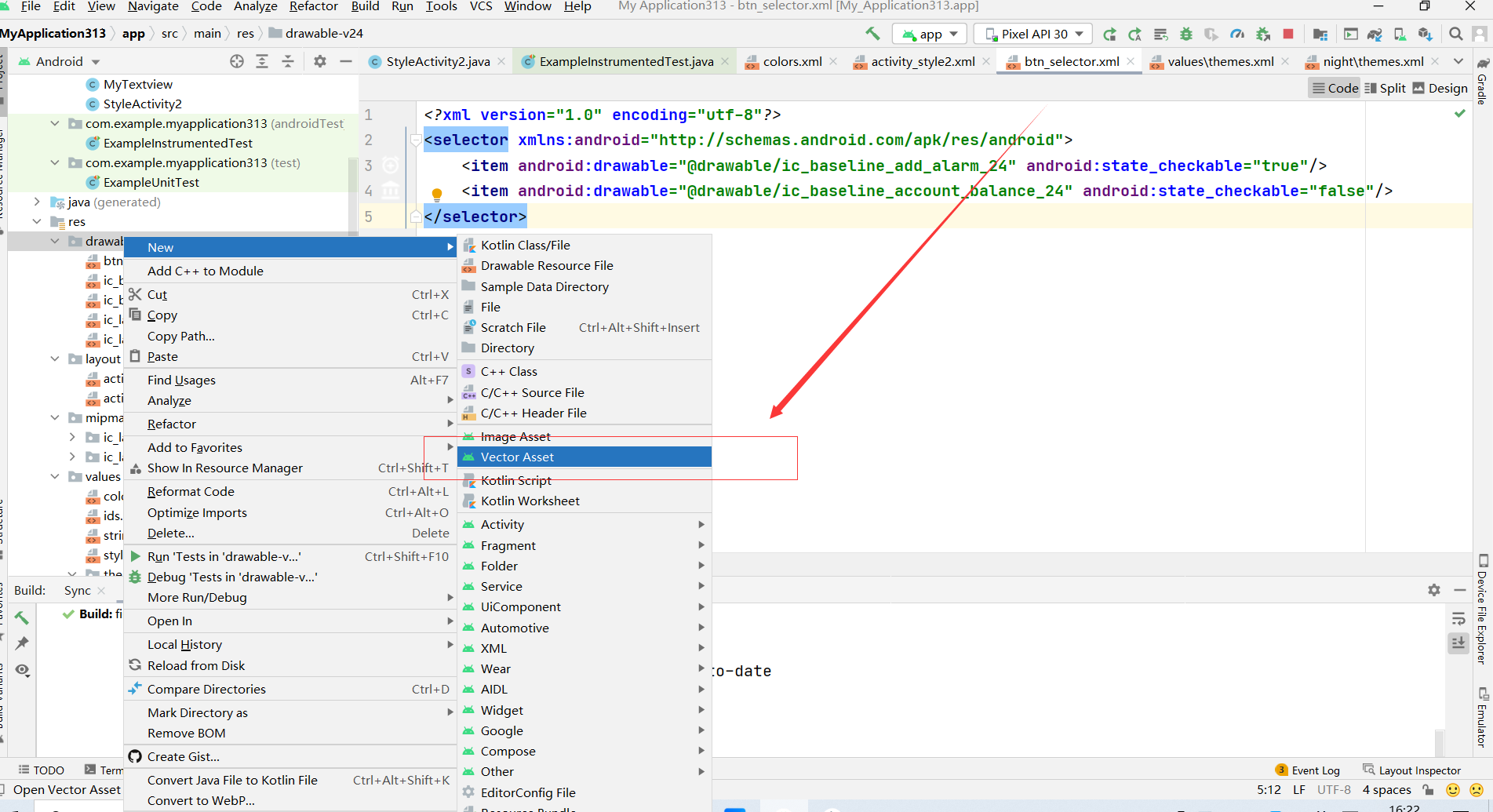This screenshot has width=1493, height=812.
Task: Switch editor to Code view mode
Action: (1335, 88)
